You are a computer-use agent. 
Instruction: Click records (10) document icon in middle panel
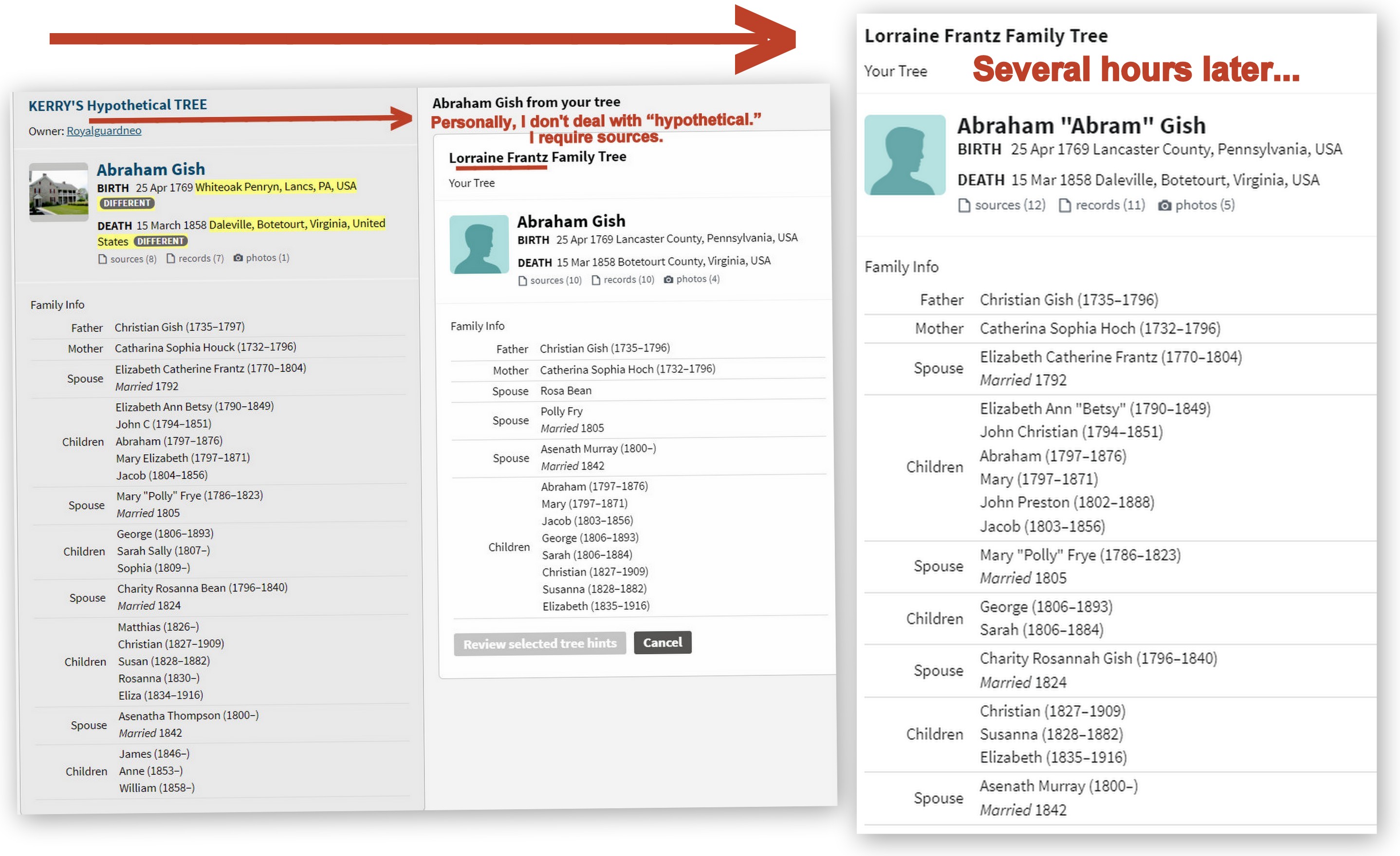595,280
